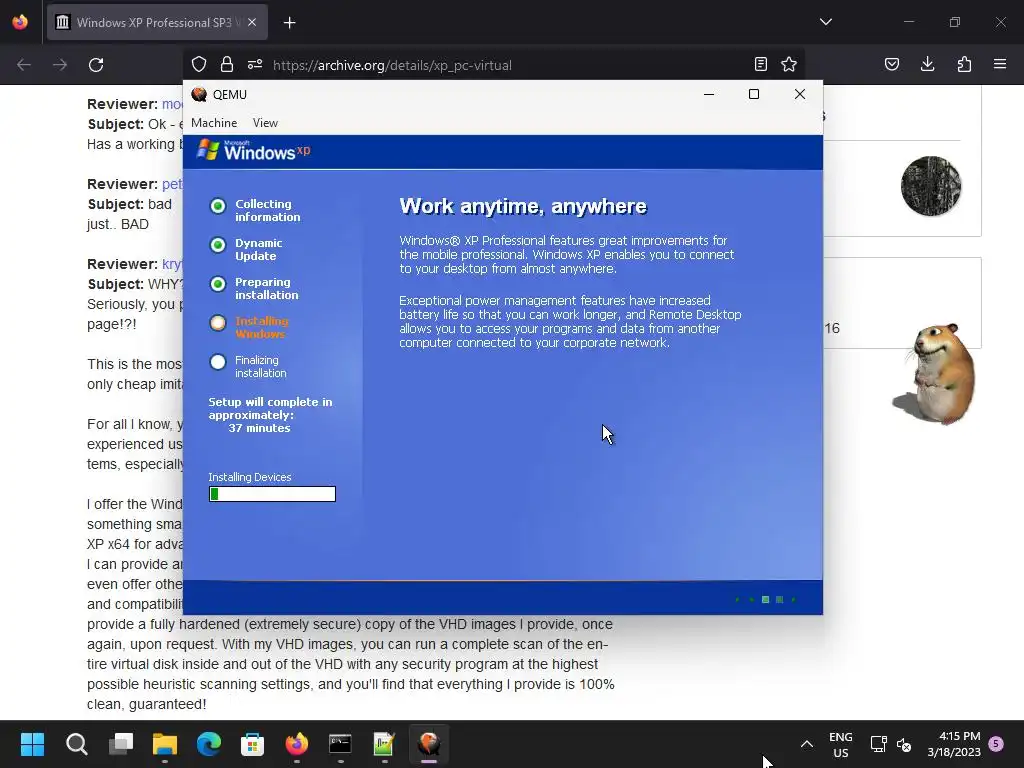Maximize the QEMU window
Screen dimensions: 1024x768
click(754, 94)
